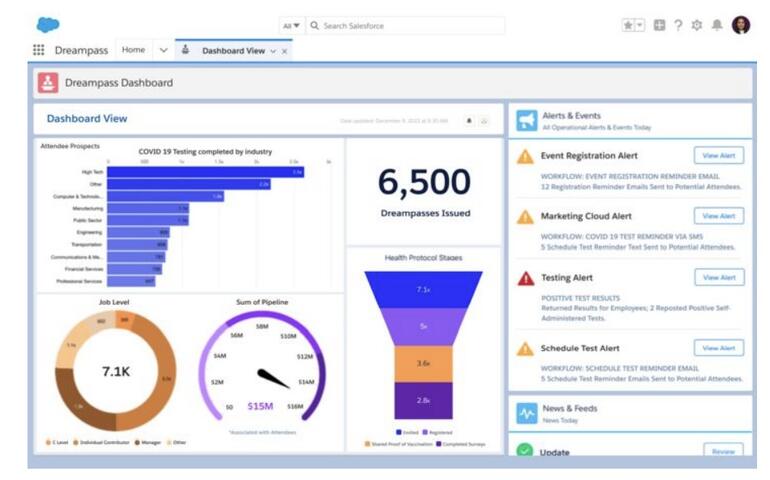The height and width of the screenshot is (480, 770).
Task: Click the Schedule Test Alert warning icon
Action: [x=525, y=349]
